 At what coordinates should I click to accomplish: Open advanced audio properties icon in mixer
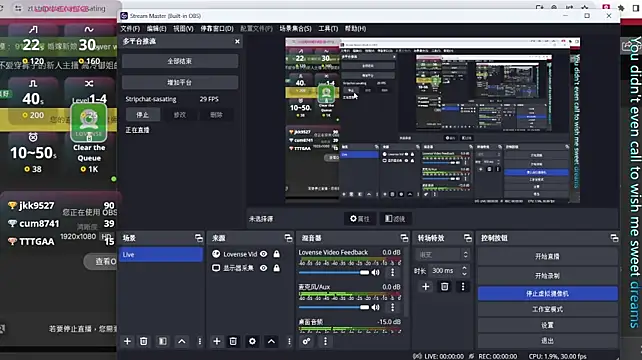pos(307,341)
